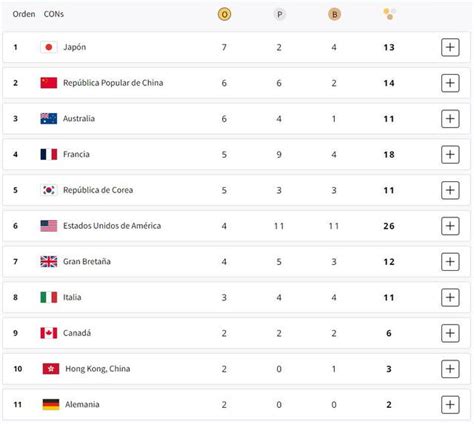Expand República Popular de China row
The image size is (474, 424).
point(450,83)
